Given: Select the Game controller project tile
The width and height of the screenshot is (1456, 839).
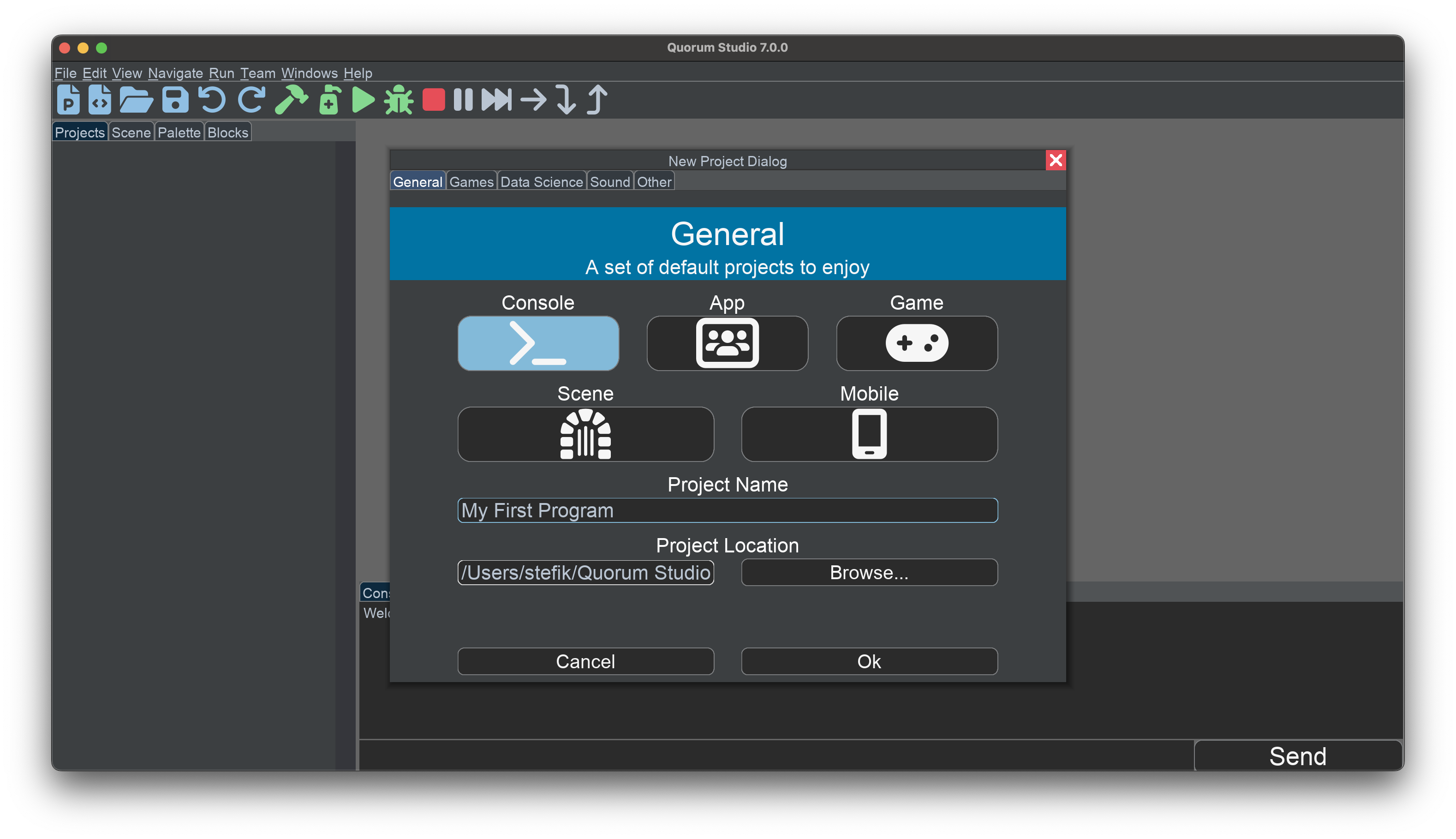Looking at the screenshot, I should (917, 343).
